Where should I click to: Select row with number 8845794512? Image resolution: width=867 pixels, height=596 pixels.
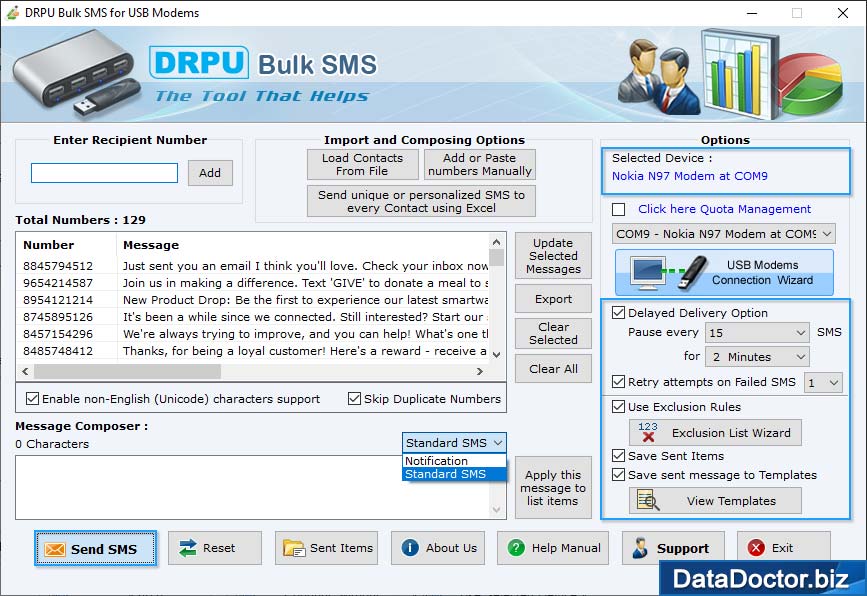point(254,266)
